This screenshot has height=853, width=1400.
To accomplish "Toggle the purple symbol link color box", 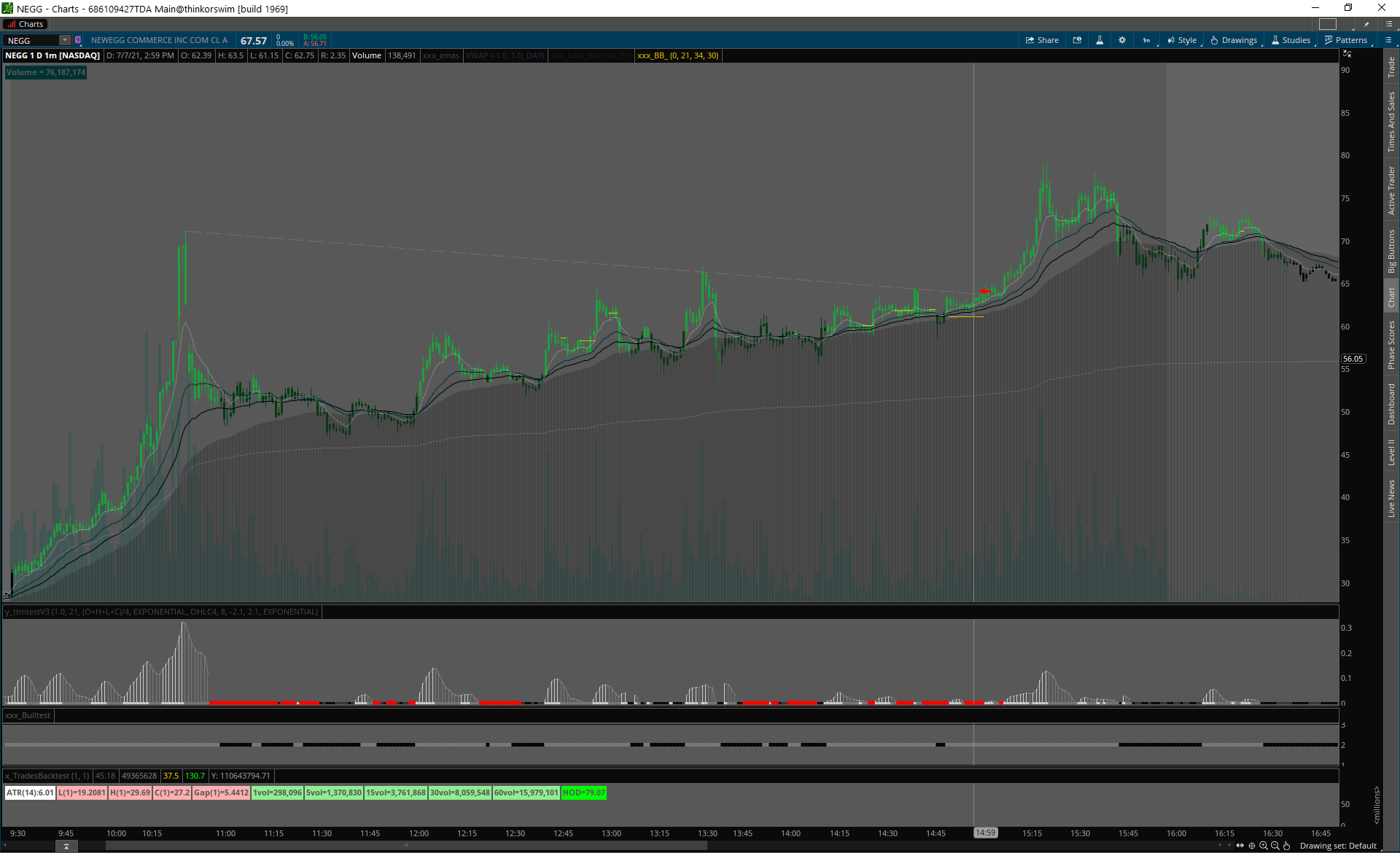I will coord(78,40).
